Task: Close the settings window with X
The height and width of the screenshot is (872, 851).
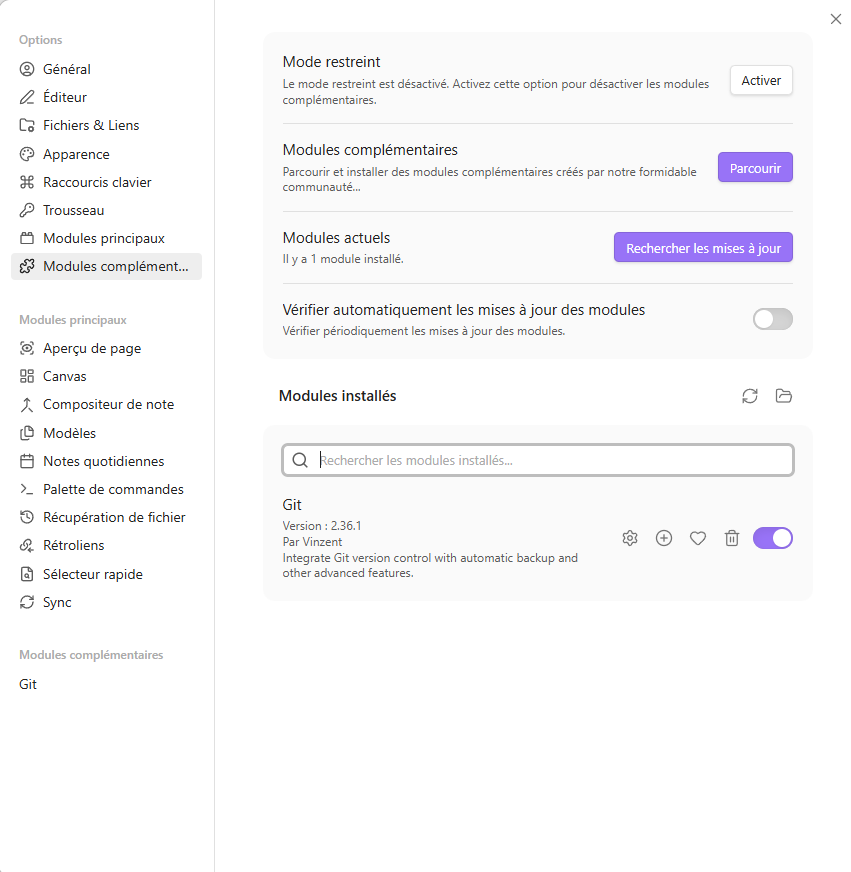Action: (836, 19)
